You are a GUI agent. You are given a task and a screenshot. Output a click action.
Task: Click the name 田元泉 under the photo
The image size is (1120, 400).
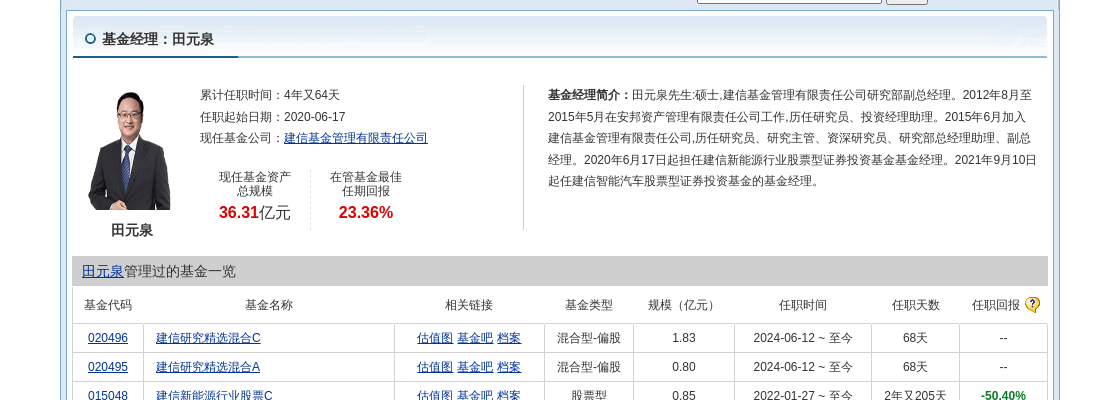pyautogui.click(x=132, y=230)
